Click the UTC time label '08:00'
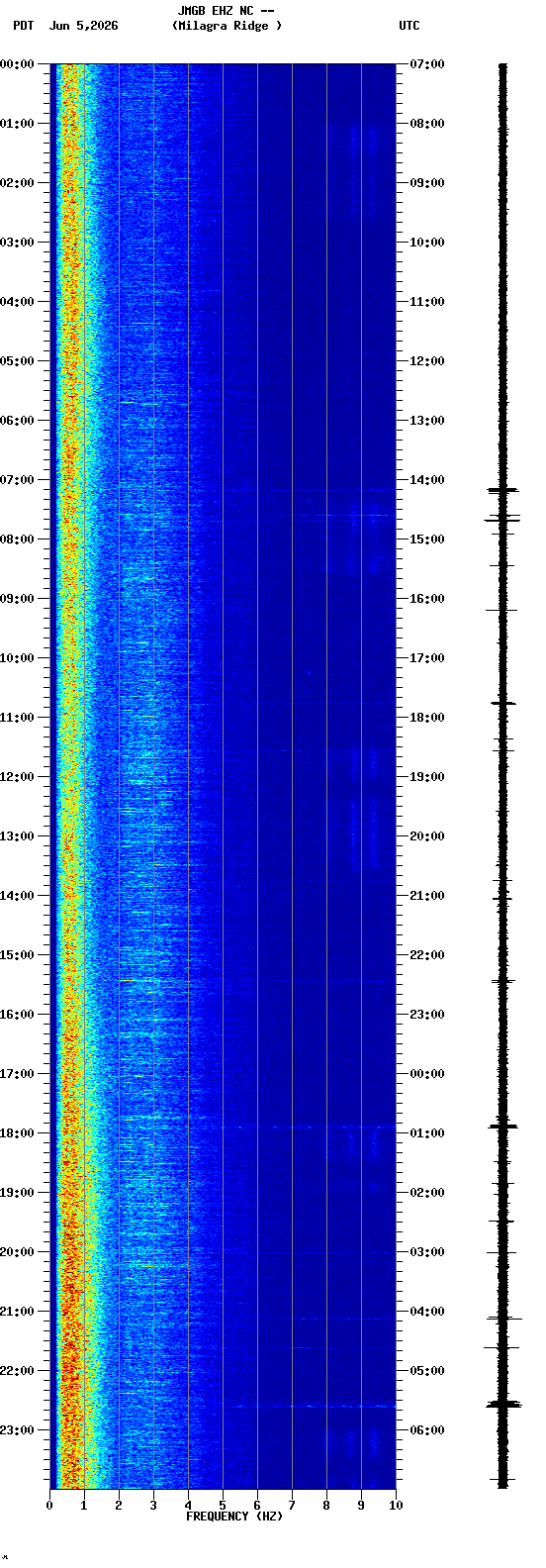Image resolution: width=546 pixels, height=1568 pixels. [427, 124]
